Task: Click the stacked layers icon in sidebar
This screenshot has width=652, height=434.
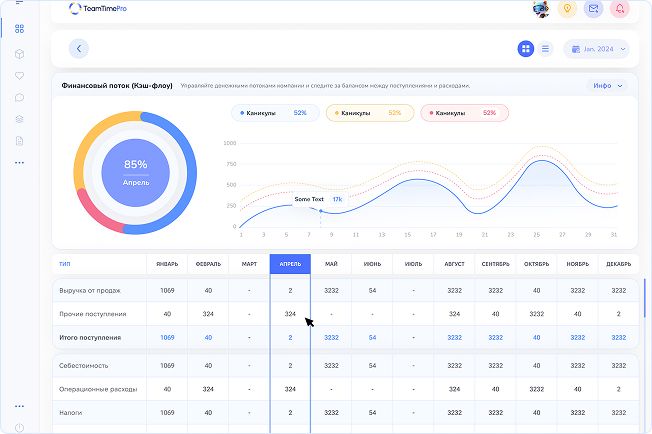Action: [19, 119]
